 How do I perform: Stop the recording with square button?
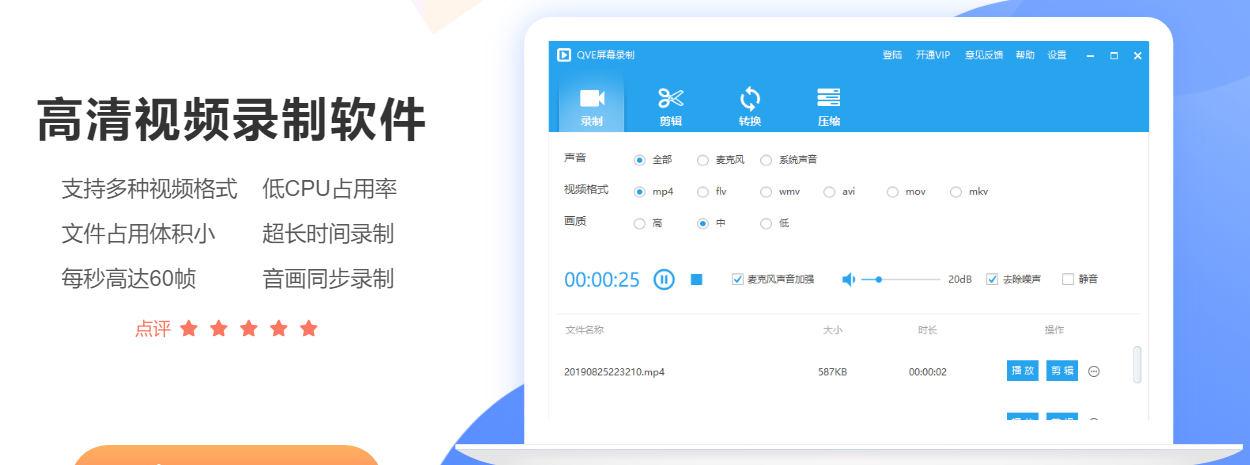tap(697, 279)
